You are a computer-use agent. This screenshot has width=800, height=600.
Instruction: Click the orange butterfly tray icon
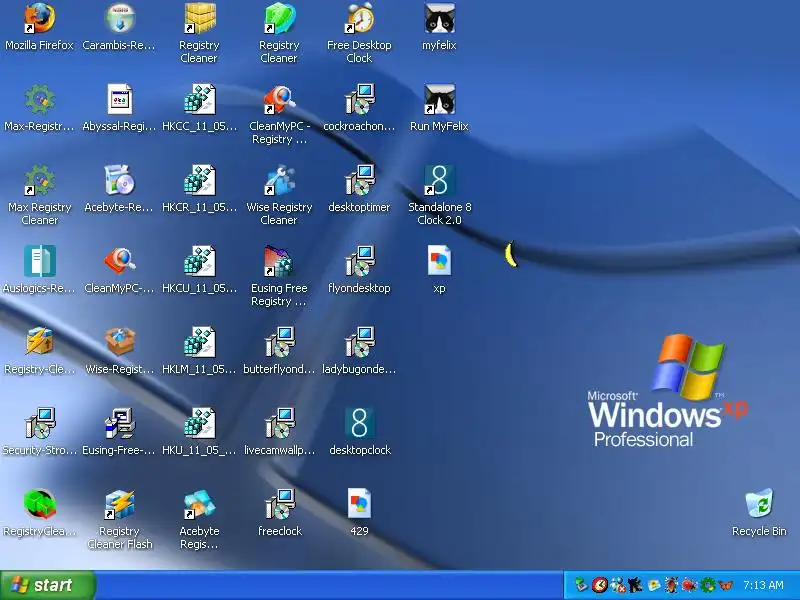coord(726,585)
